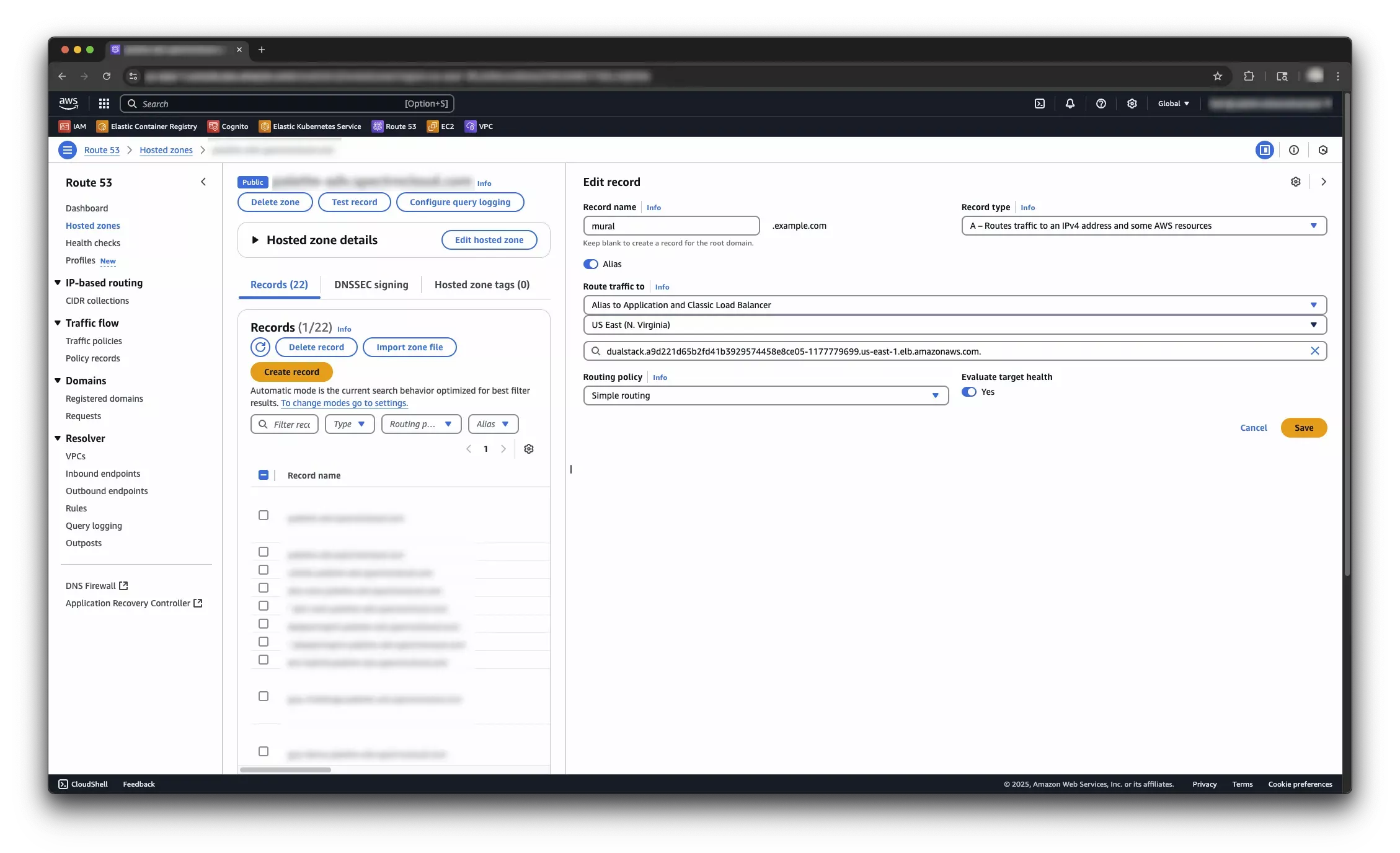
Task: Open Edit record panel settings gear
Action: [1295, 182]
